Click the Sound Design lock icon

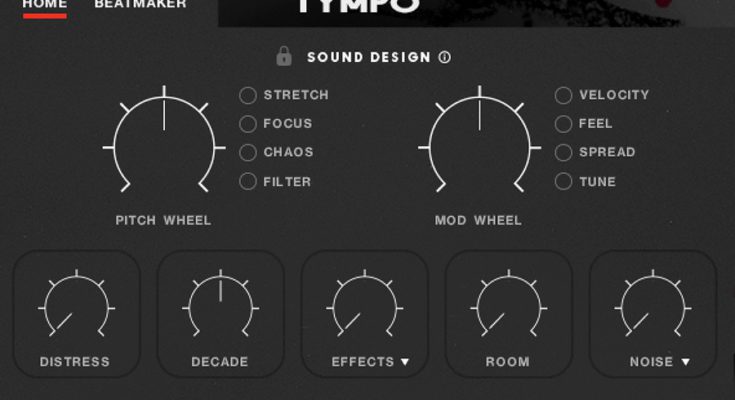click(284, 56)
